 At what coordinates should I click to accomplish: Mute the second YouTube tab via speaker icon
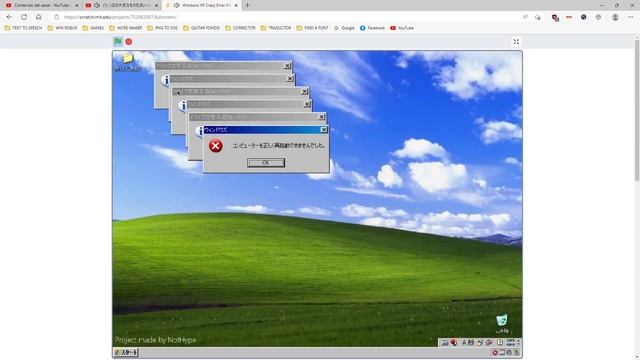click(97, 5)
